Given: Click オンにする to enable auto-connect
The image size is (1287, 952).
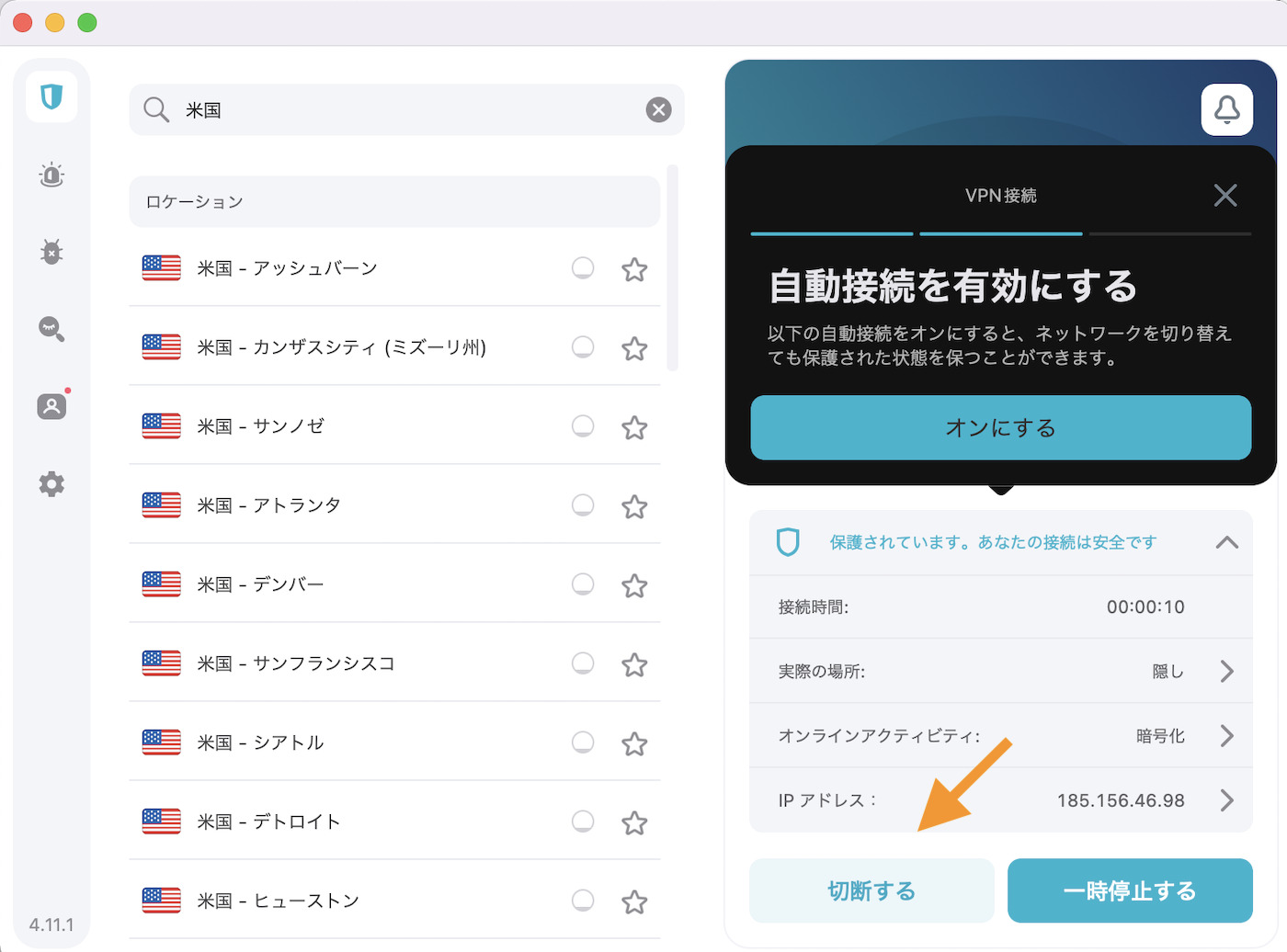Looking at the screenshot, I should click(1001, 427).
